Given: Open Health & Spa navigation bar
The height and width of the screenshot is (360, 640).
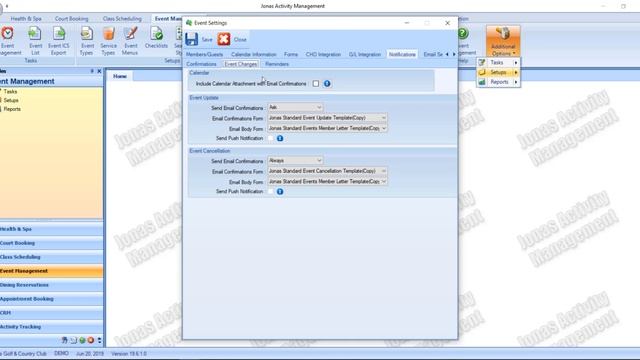Looking at the screenshot, I should pyautogui.click(x=51, y=229).
